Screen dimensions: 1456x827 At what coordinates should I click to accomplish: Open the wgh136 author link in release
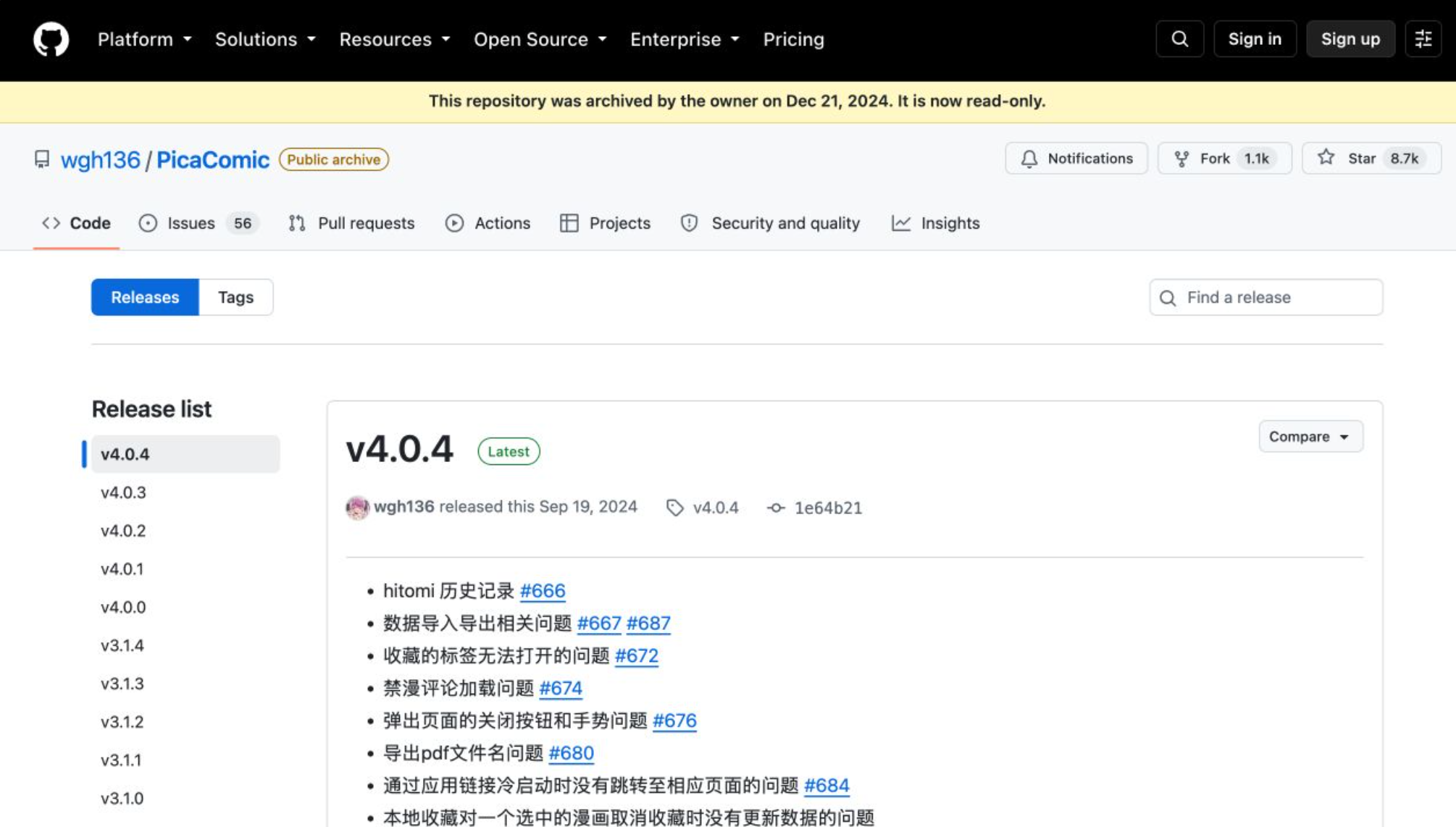[x=404, y=507]
